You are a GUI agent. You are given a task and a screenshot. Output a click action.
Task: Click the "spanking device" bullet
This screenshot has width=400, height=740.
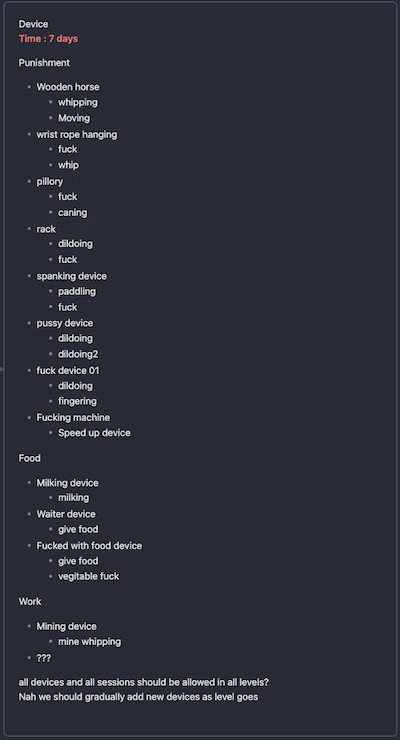(x=72, y=276)
